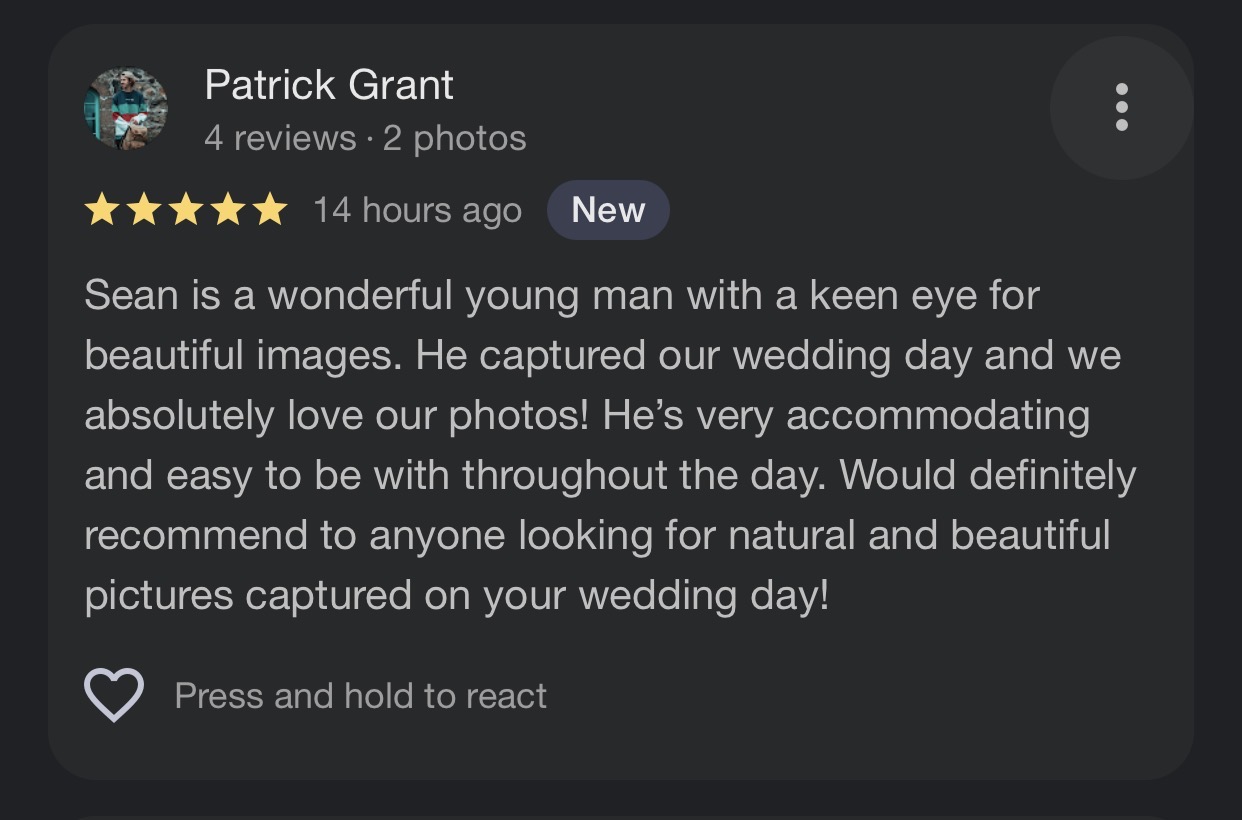The width and height of the screenshot is (1242, 820).
Task: Open the three-dot more options menu
Action: pos(1121,106)
